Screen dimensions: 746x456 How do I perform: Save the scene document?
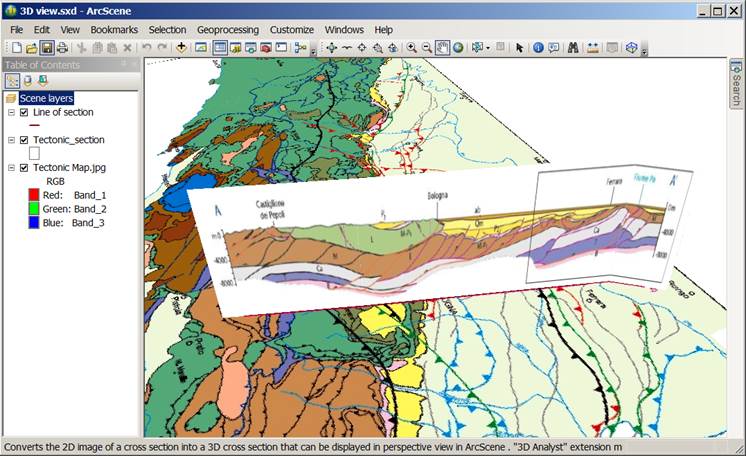[47, 48]
